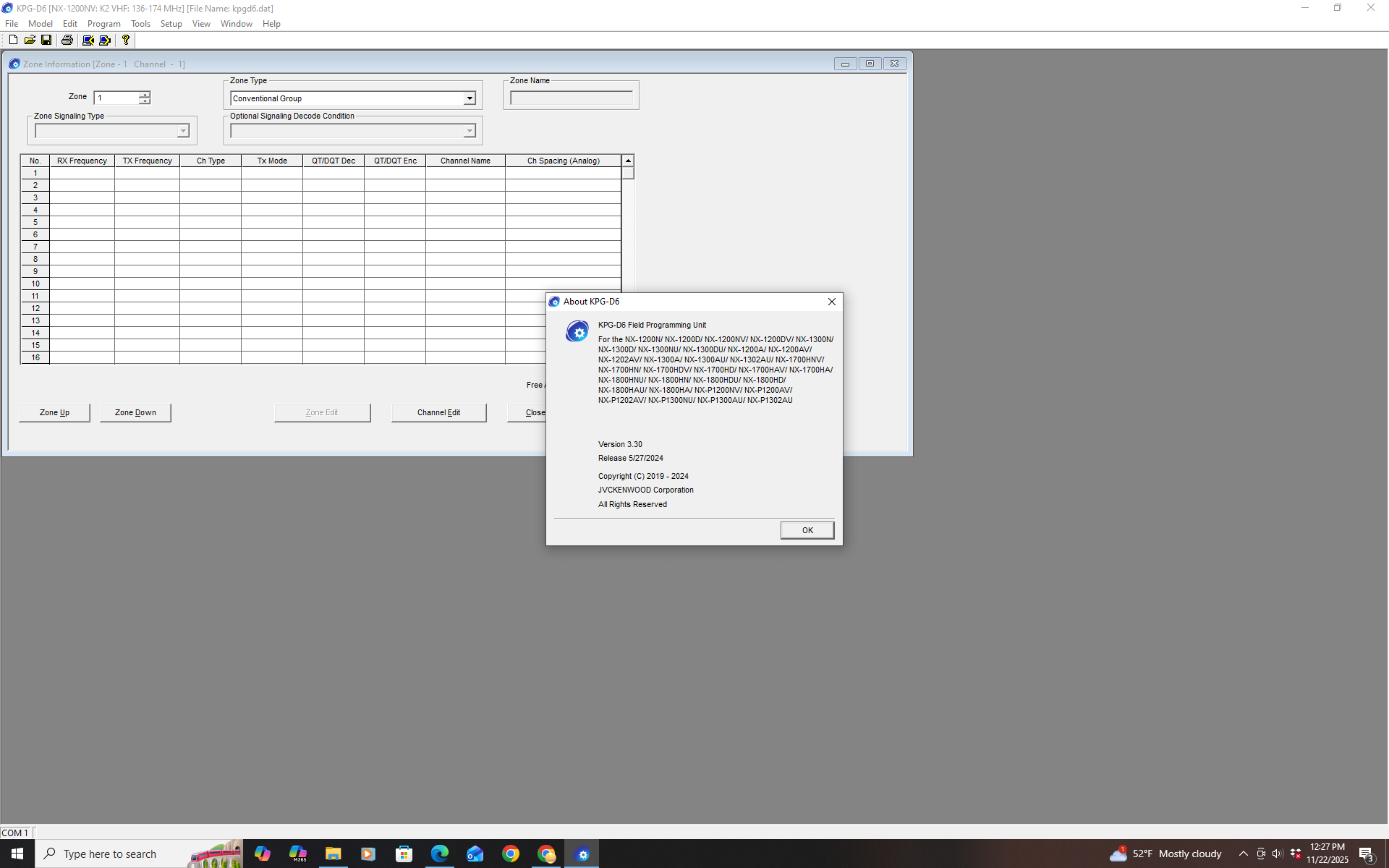Screen dimensions: 1389x868
Task: Open the Tools menu
Action: coord(140,24)
